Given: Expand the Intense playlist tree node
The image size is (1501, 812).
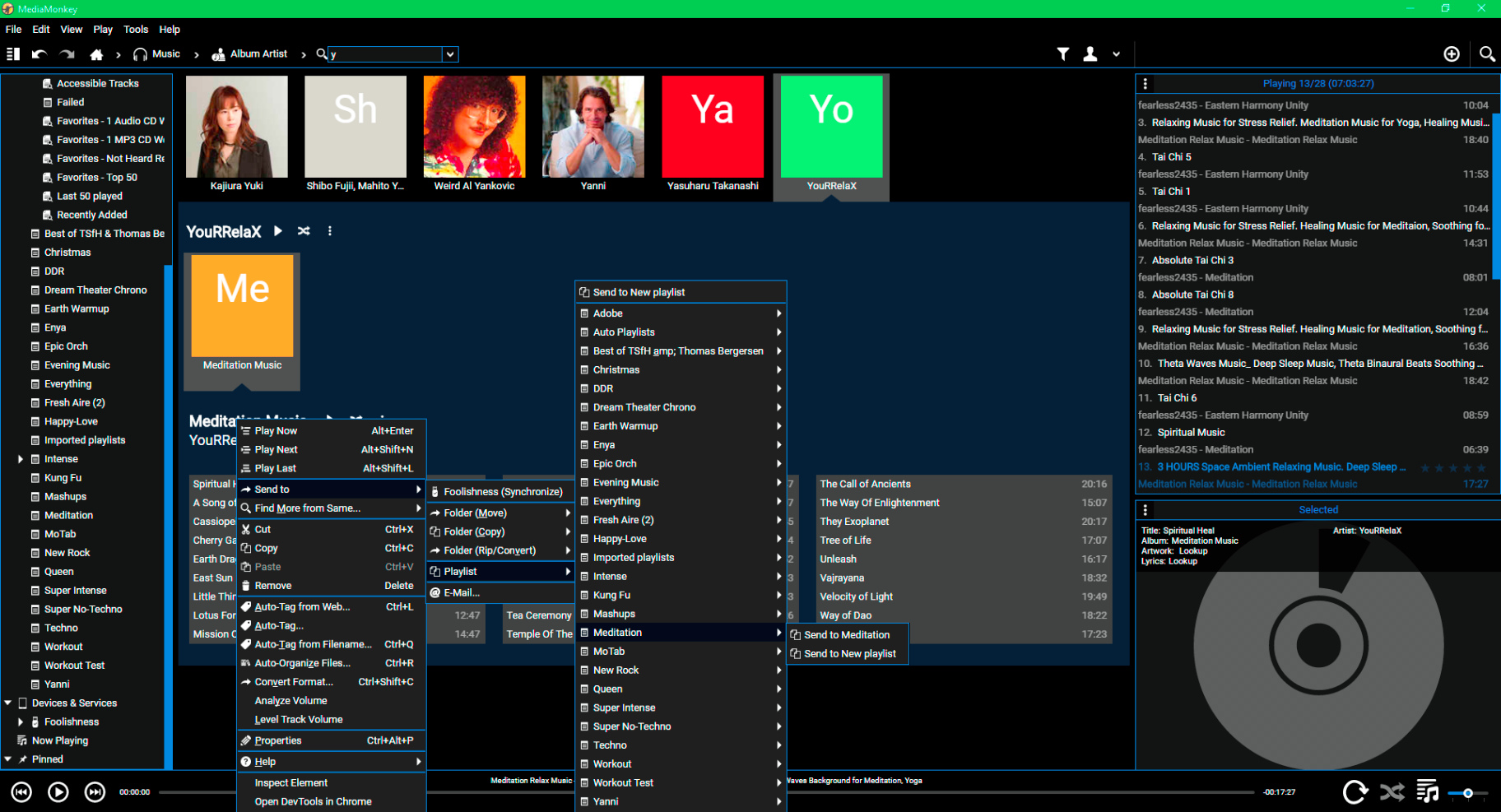Looking at the screenshot, I should pos(21,459).
